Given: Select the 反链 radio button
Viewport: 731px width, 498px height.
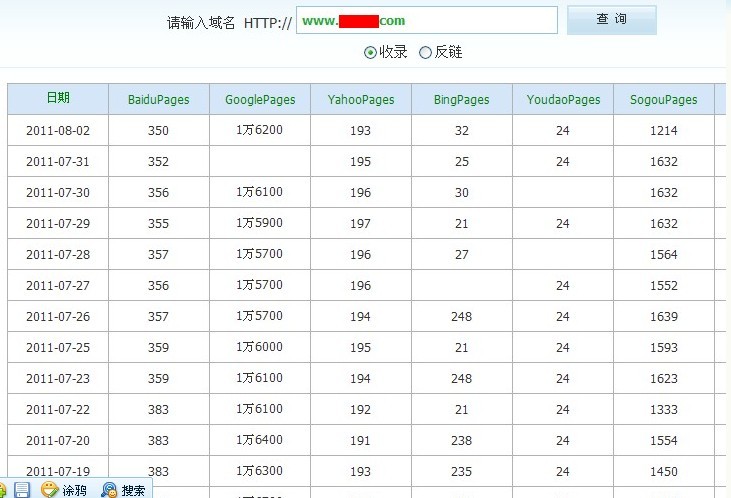Looking at the screenshot, I should click(425, 52).
